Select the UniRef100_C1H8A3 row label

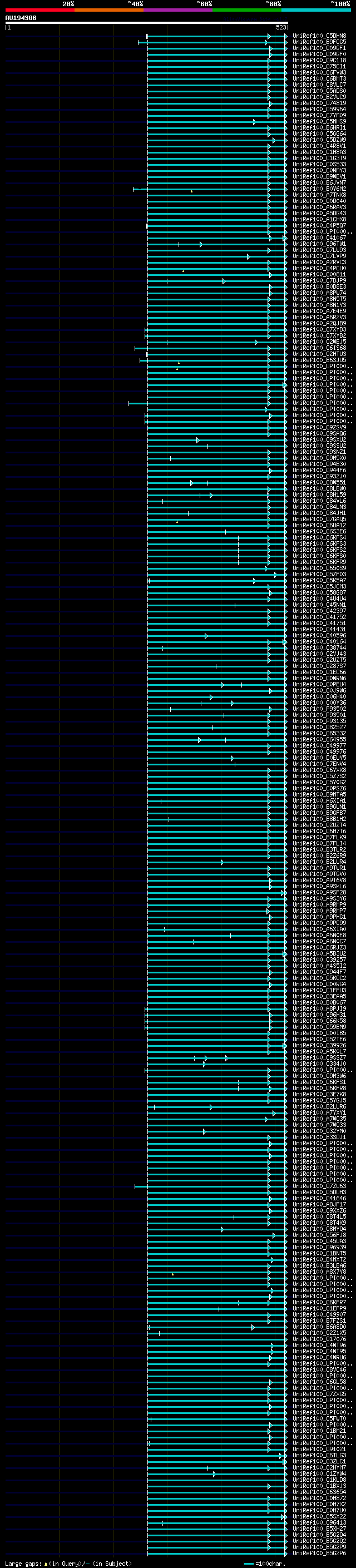tap(319, 152)
